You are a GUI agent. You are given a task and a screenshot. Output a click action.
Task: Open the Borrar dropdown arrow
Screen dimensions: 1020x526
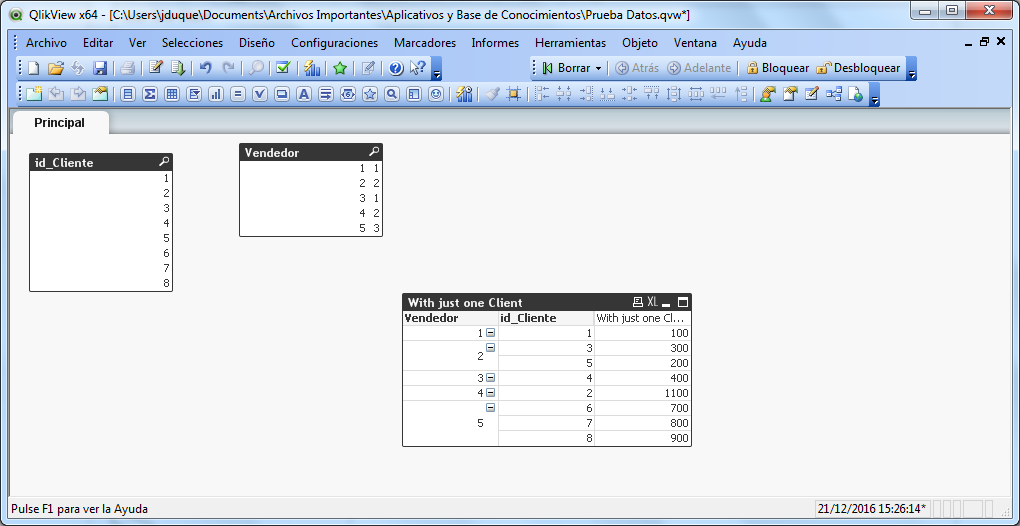pyautogui.click(x=598, y=68)
